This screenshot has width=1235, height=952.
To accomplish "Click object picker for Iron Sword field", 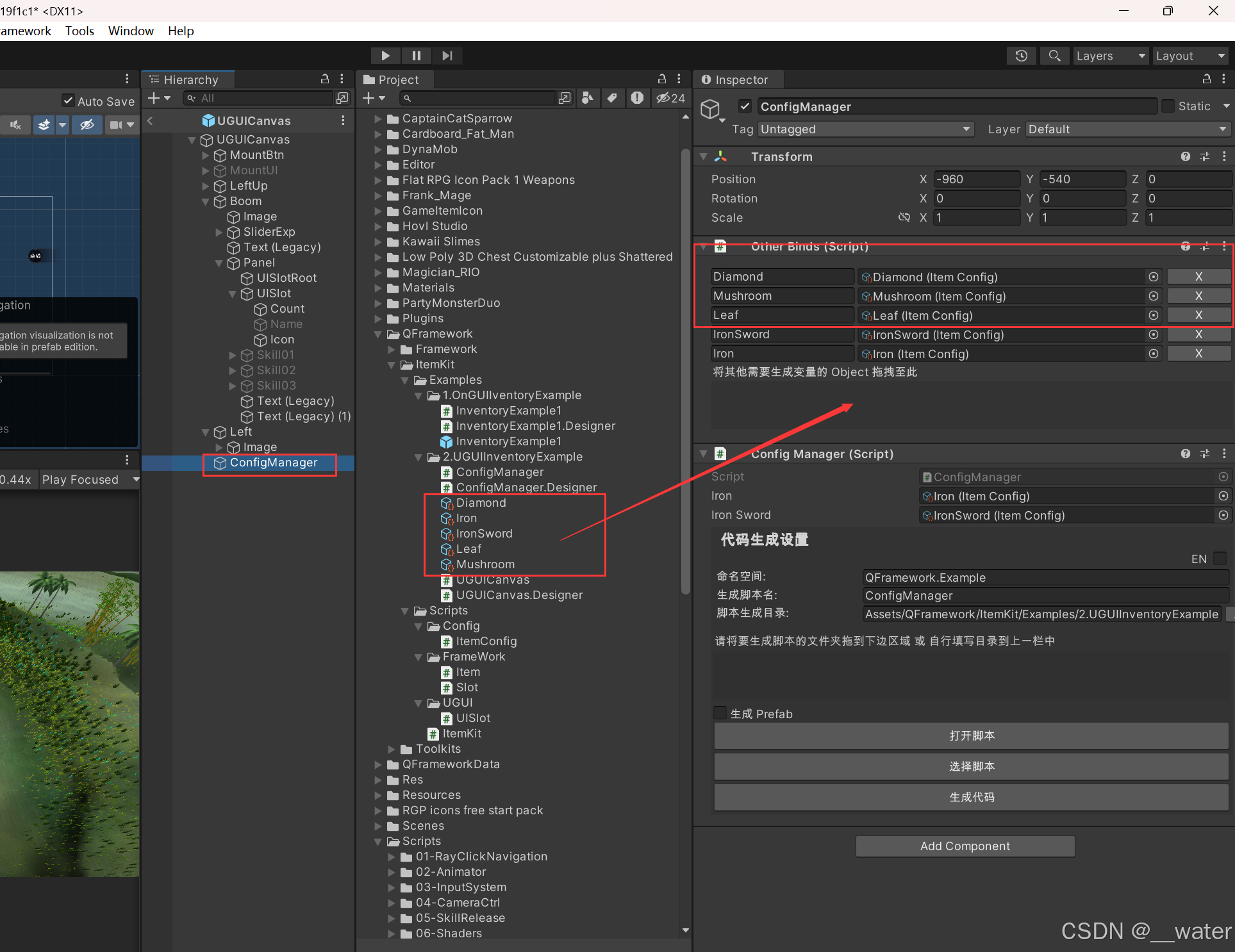I will click(x=1223, y=515).
